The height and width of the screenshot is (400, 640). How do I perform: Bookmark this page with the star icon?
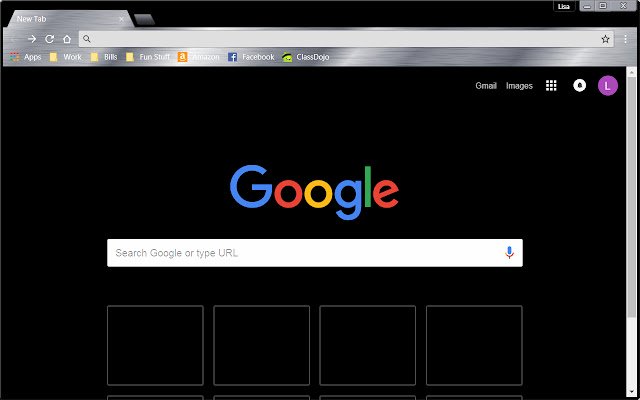click(605, 39)
